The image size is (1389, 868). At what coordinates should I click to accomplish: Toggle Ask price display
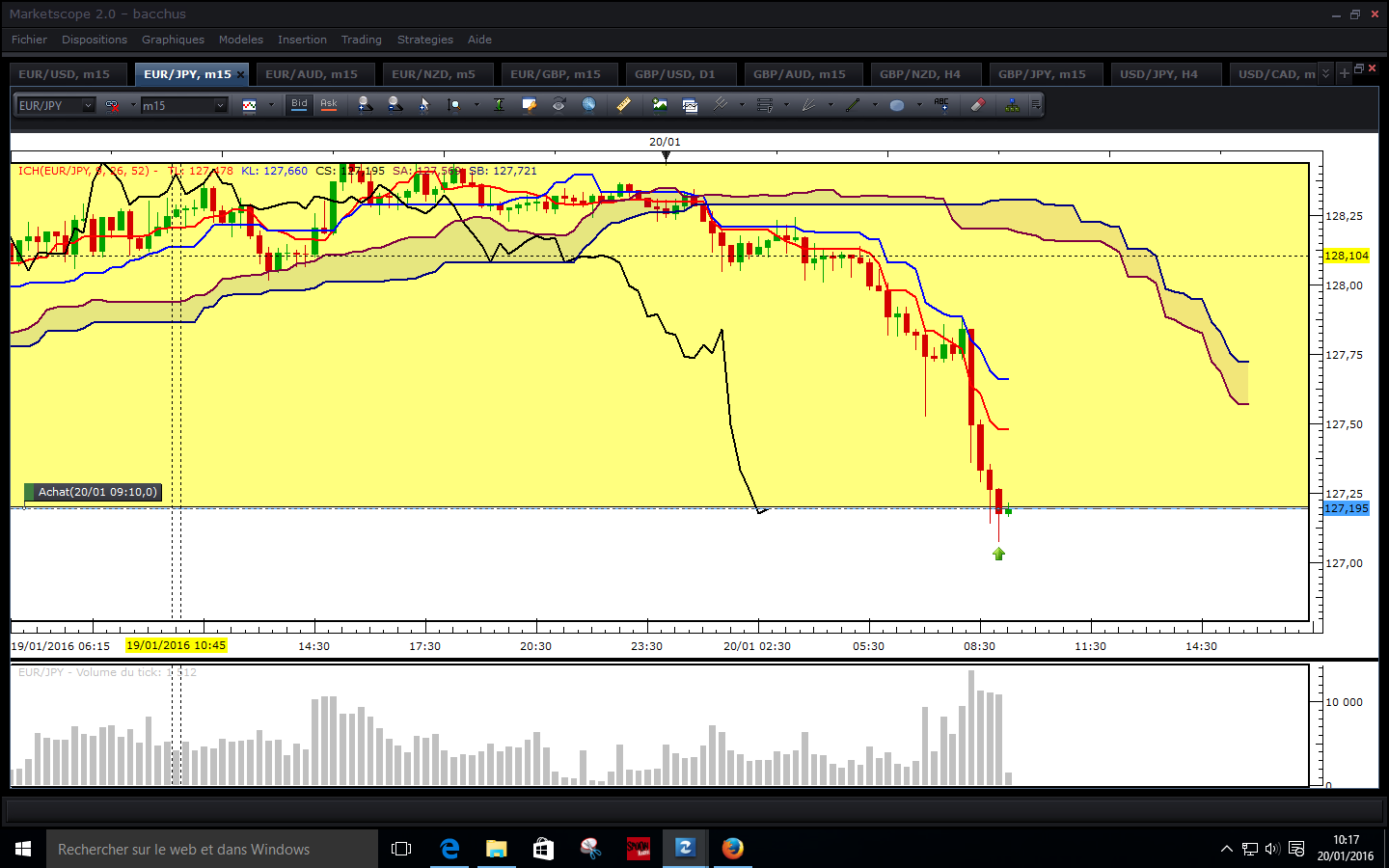[x=329, y=104]
